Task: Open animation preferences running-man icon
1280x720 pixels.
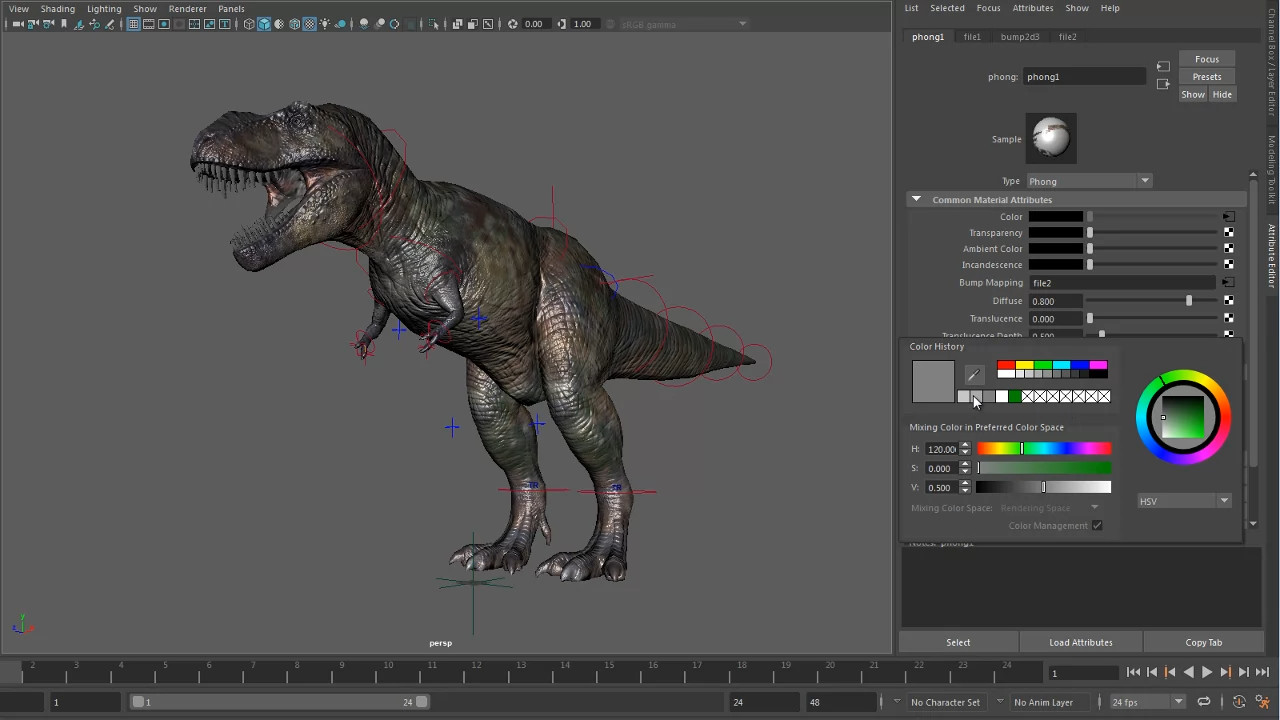Action: coord(1262,702)
